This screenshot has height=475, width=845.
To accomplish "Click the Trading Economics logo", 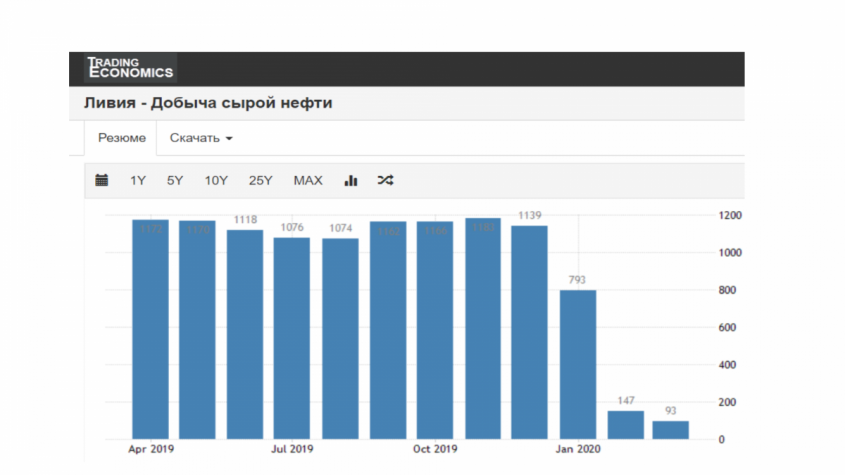I will coord(131,67).
